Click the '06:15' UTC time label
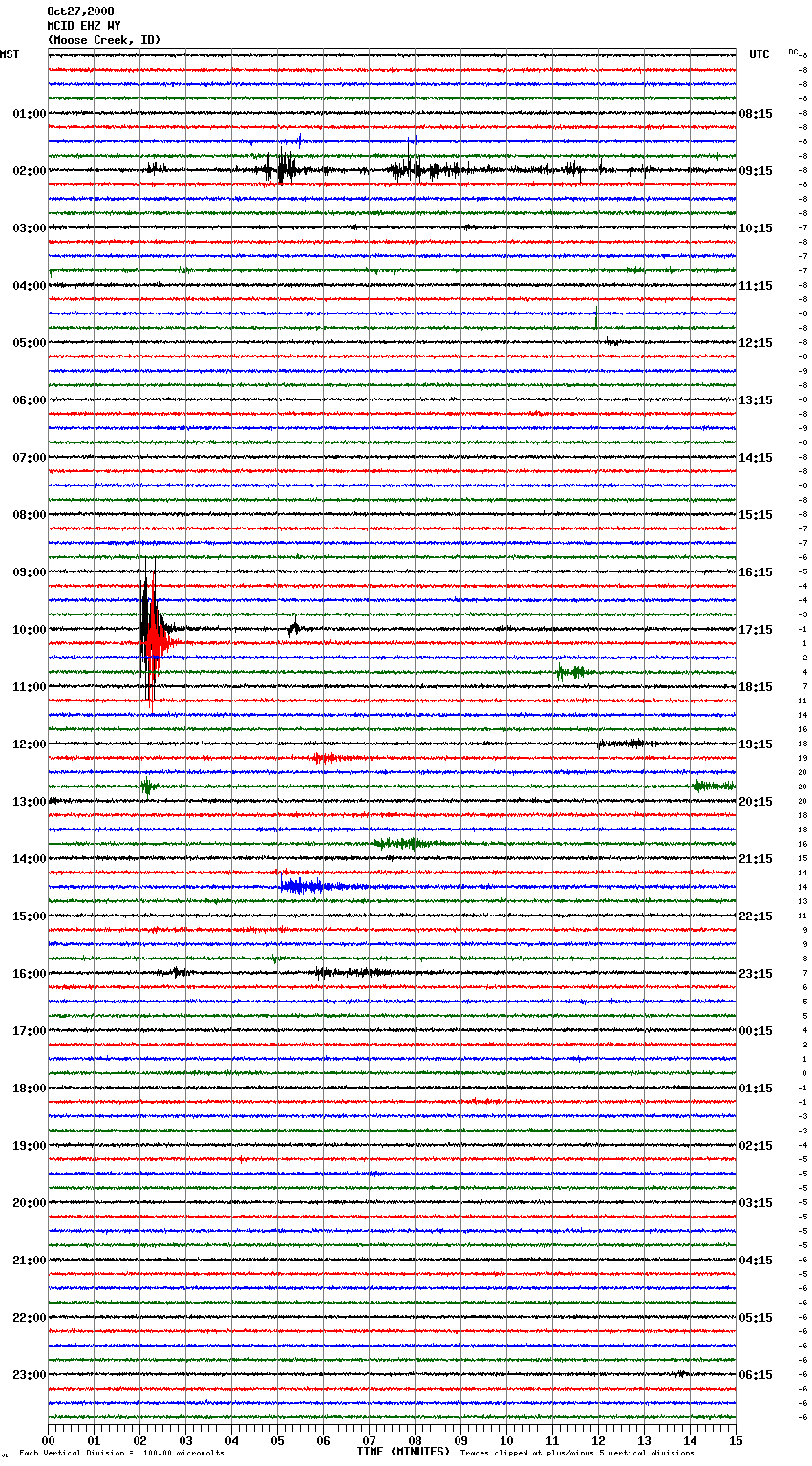 [x=756, y=1375]
